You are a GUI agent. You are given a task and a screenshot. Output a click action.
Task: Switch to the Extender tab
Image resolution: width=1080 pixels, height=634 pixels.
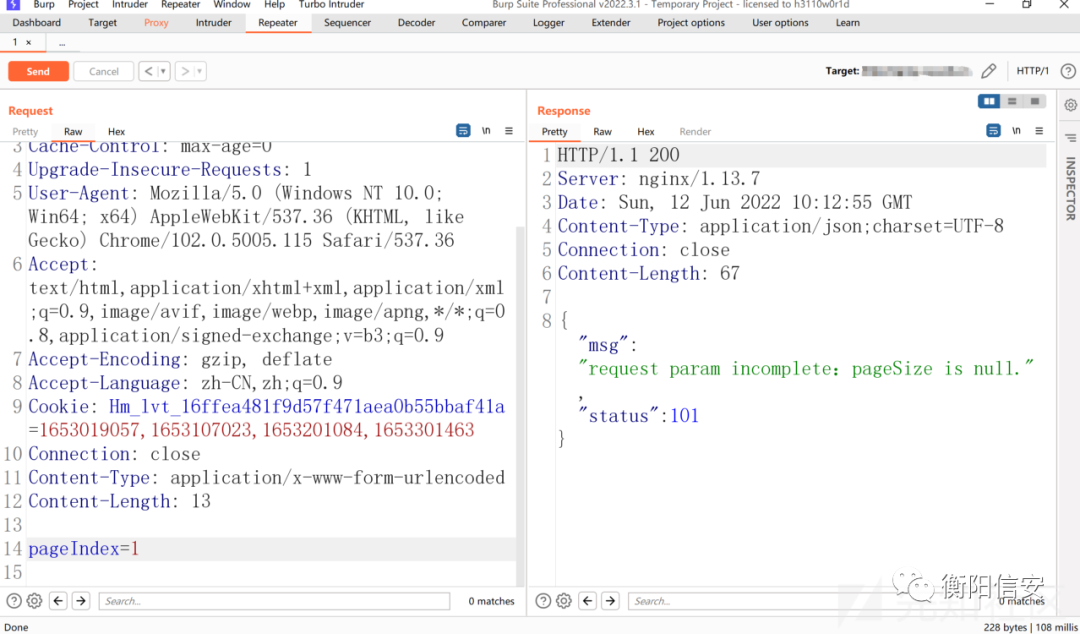pos(611,23)
